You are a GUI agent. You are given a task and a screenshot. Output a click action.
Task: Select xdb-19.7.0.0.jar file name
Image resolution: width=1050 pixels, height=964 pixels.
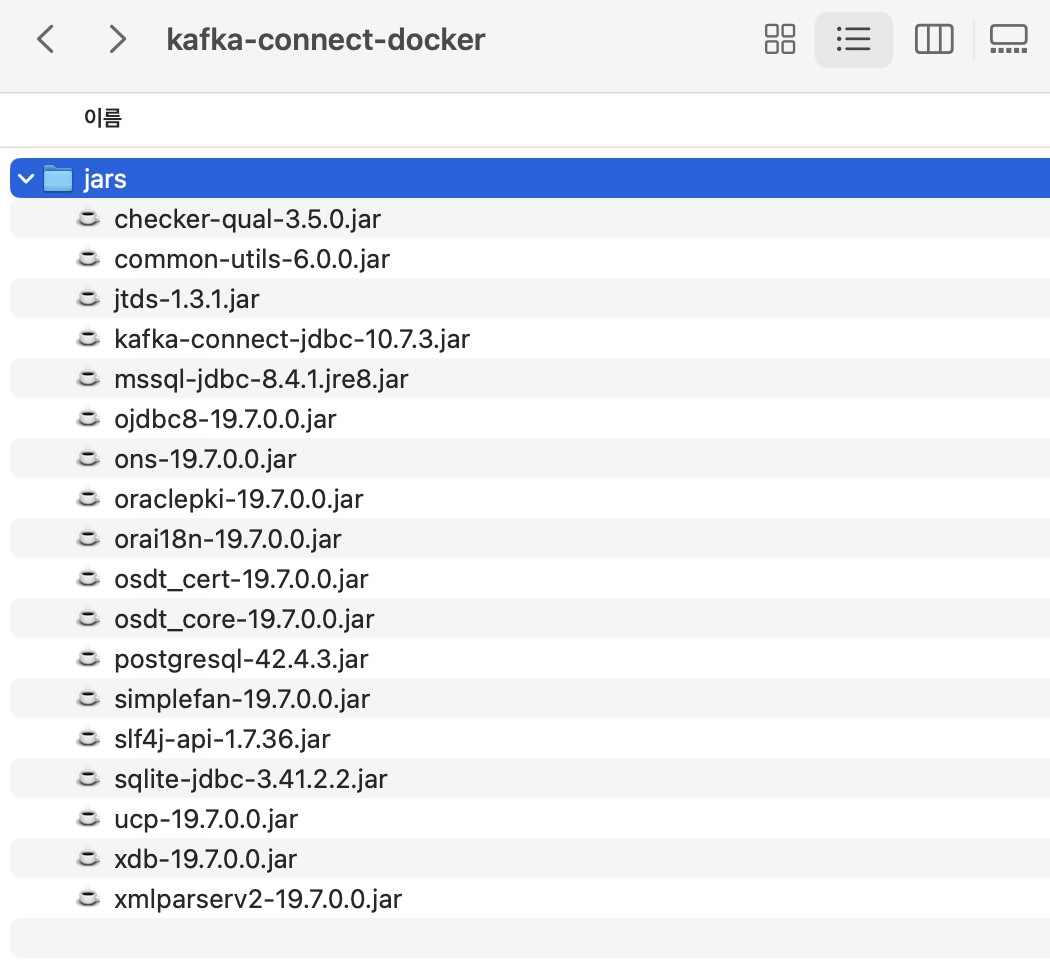pyautogui.click(x=205, y=859)
